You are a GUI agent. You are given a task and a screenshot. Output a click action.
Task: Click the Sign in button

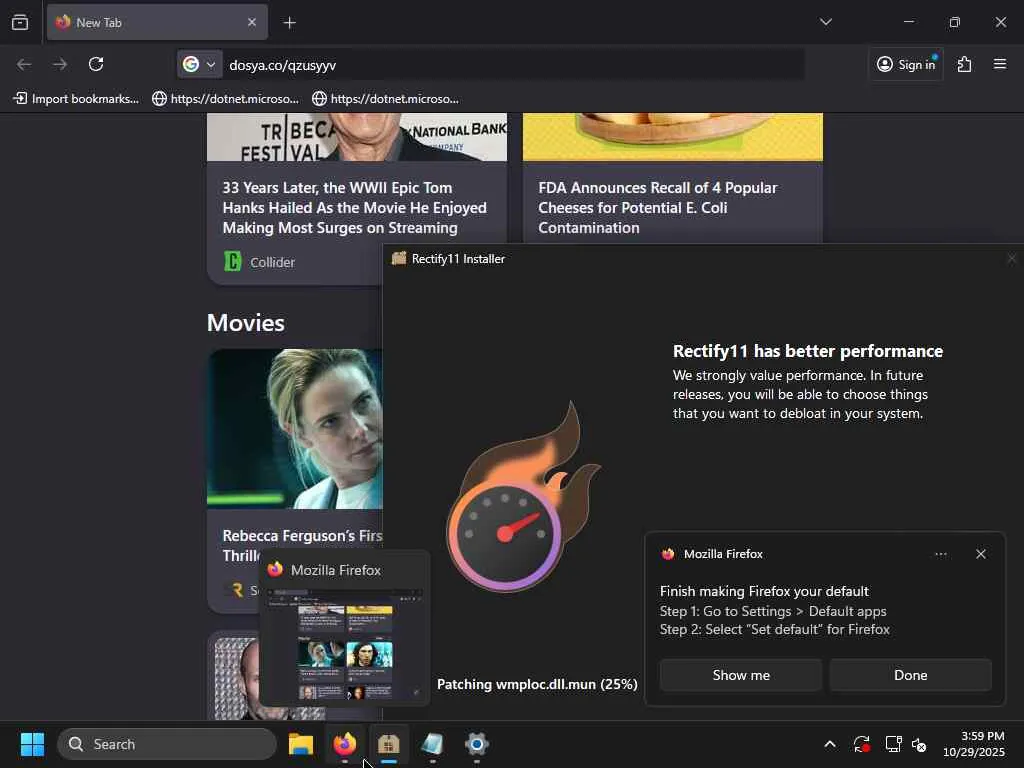pos(906,64)
